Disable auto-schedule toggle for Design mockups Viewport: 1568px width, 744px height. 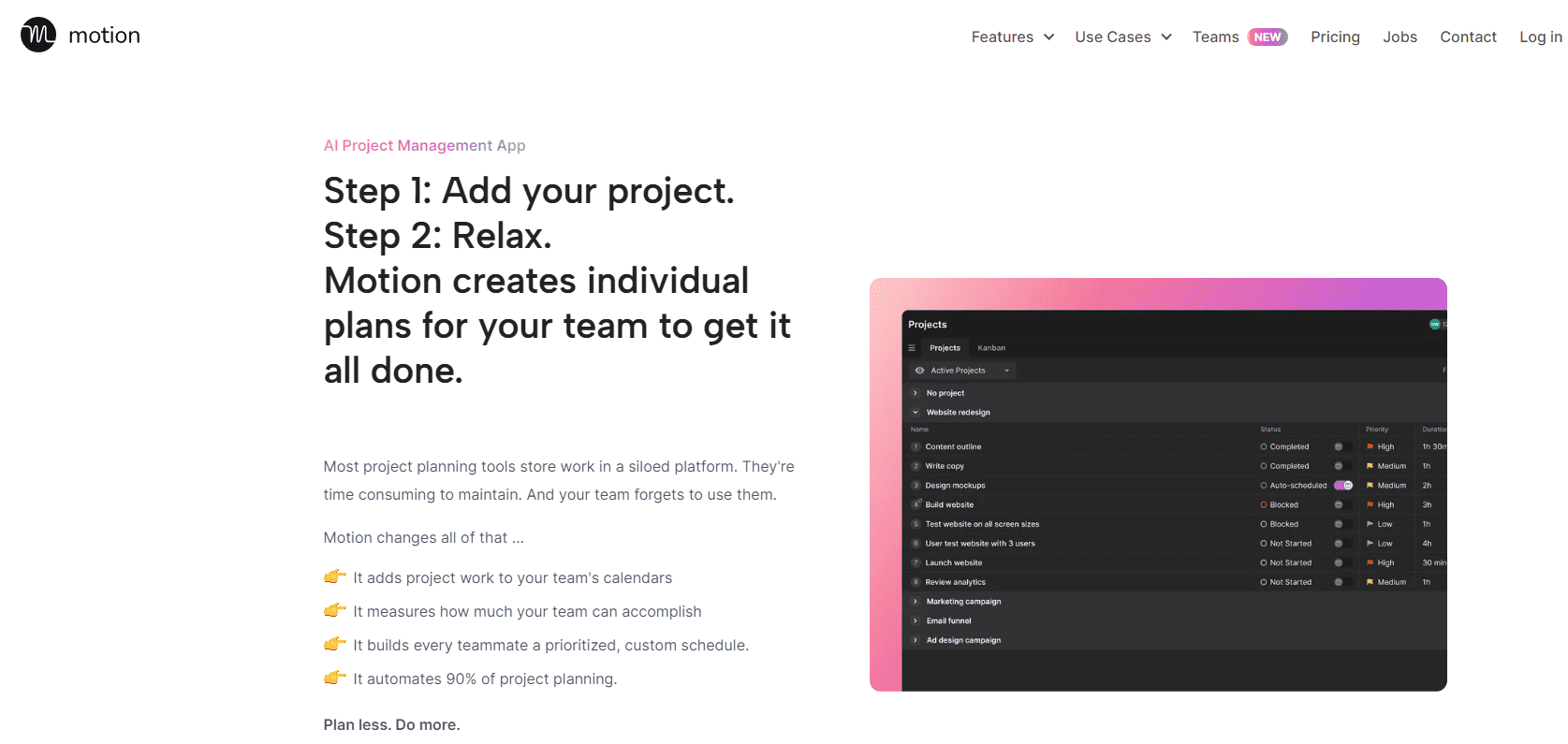[1343, 486]
